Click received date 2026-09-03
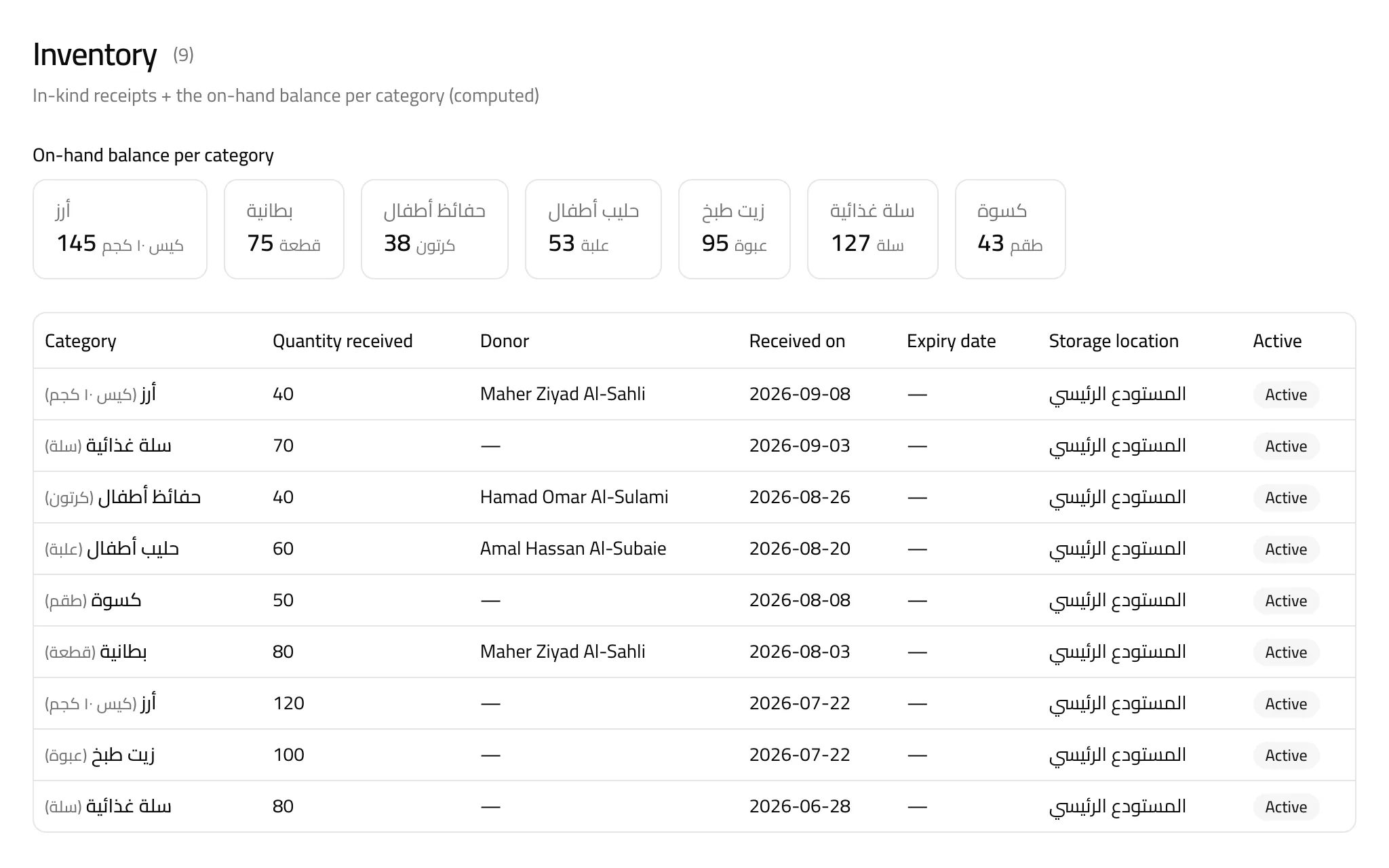Screen dimensions: 1389x868 point(800,446)
